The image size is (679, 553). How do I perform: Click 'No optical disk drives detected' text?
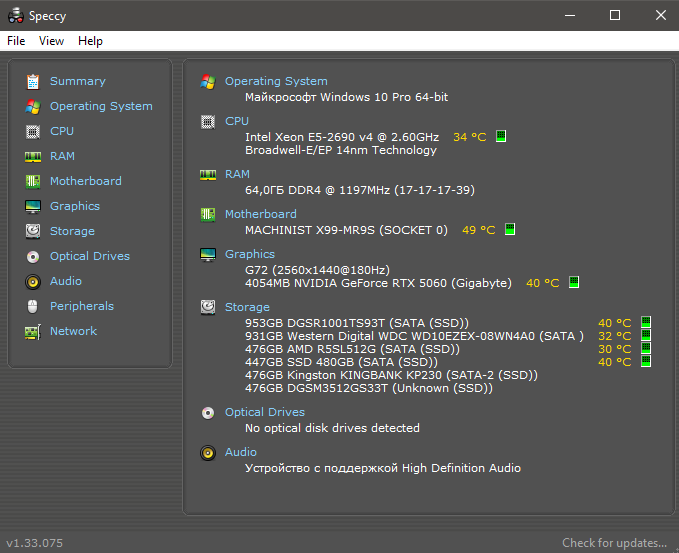coord(332,428)
